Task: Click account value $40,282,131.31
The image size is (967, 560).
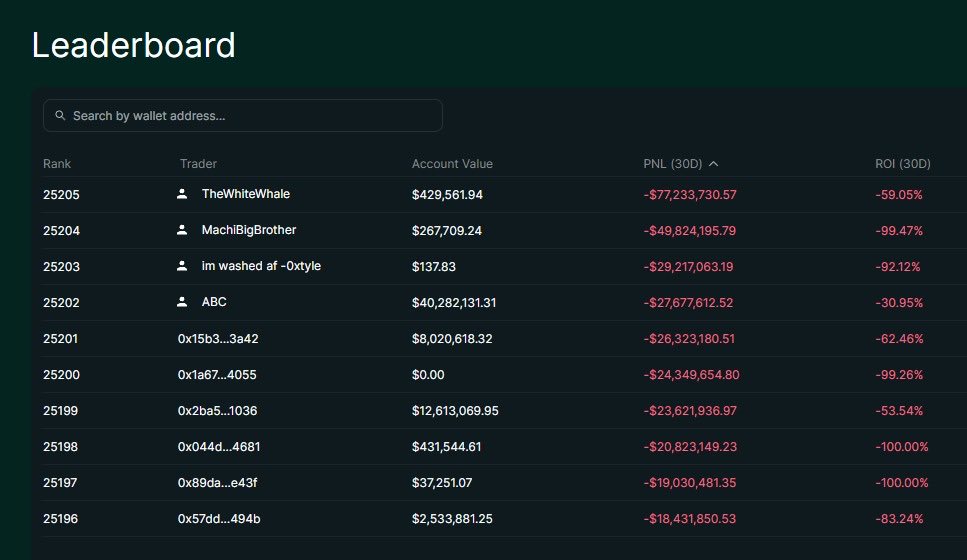Action: pyautogui.click(x=454, y=302)
